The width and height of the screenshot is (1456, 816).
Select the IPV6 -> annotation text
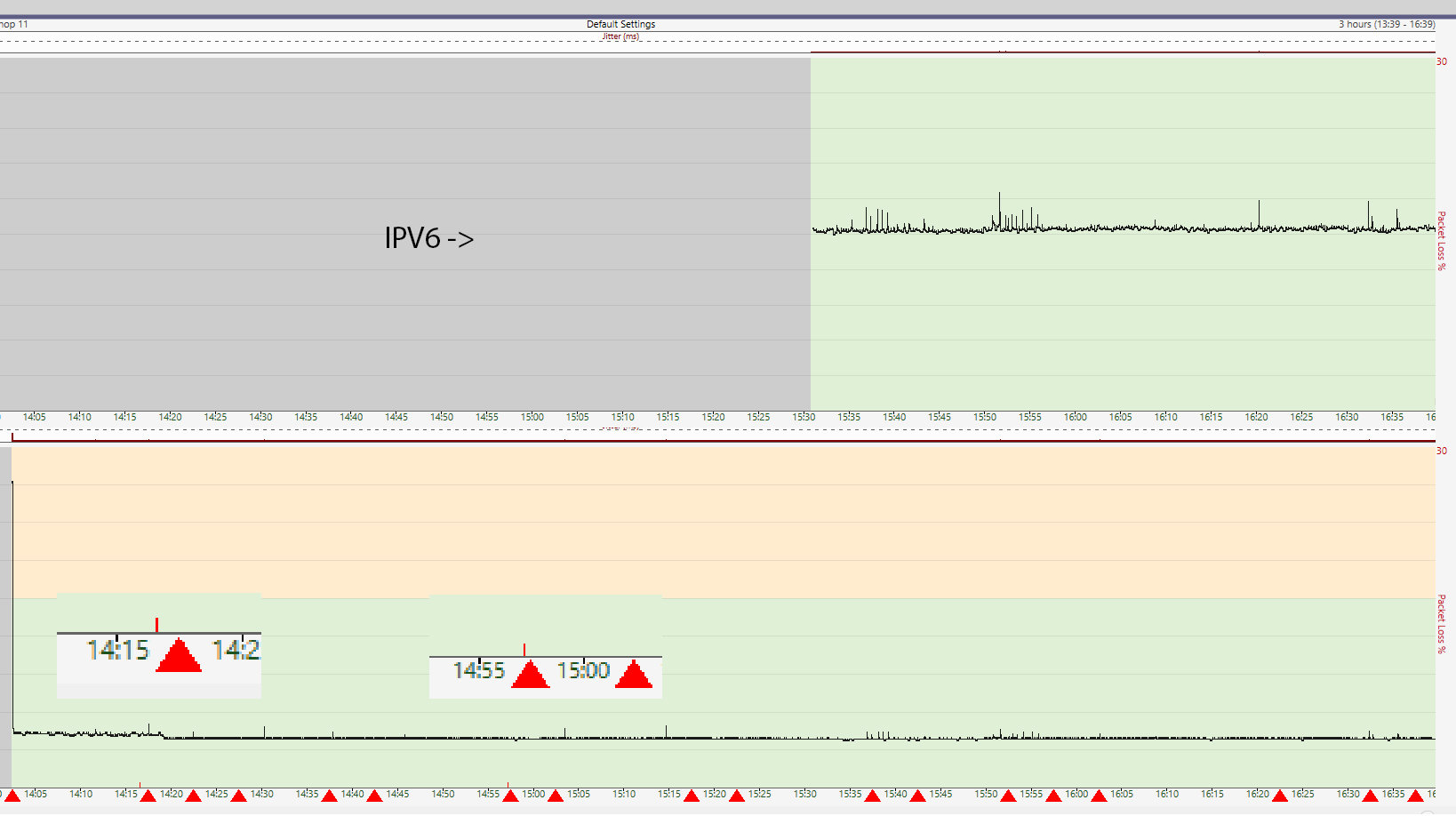pyautogui.click(x=429, y=238)
